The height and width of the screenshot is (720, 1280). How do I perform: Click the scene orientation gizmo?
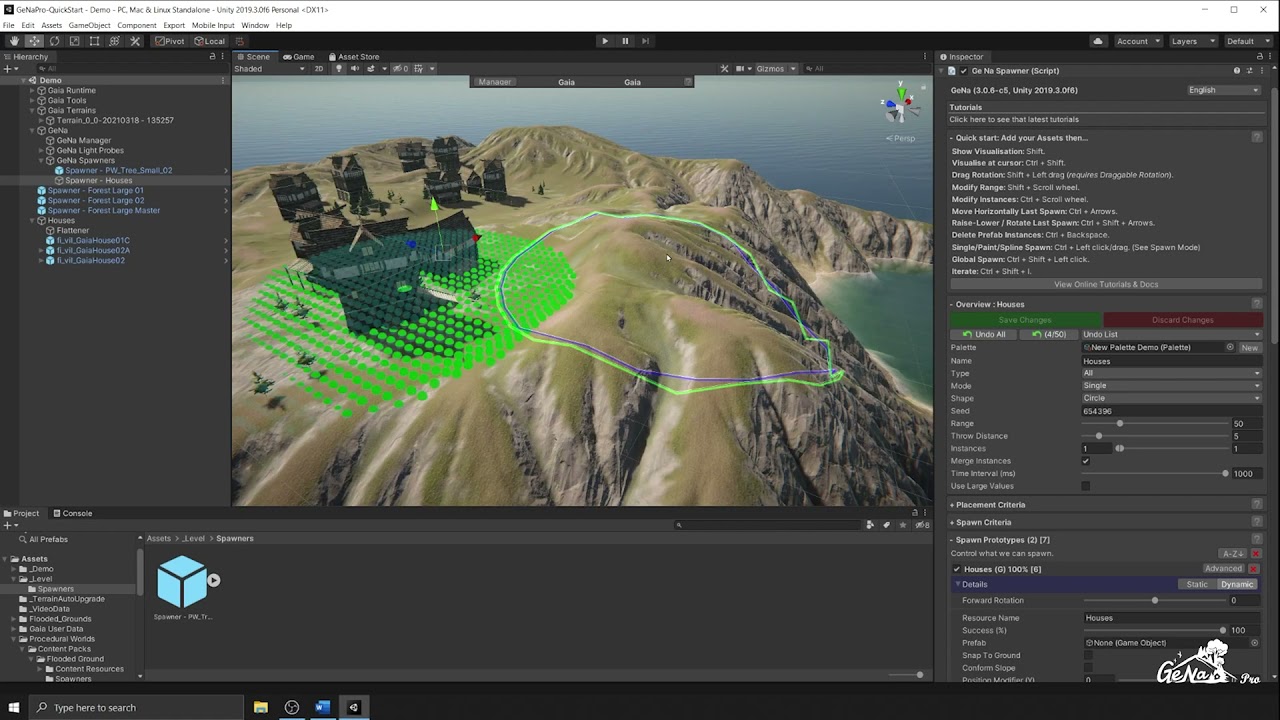point(902,102)
